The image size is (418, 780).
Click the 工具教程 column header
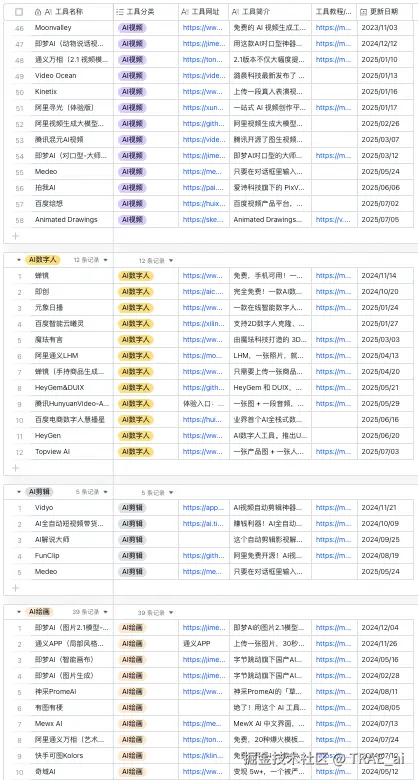(334, 11)
